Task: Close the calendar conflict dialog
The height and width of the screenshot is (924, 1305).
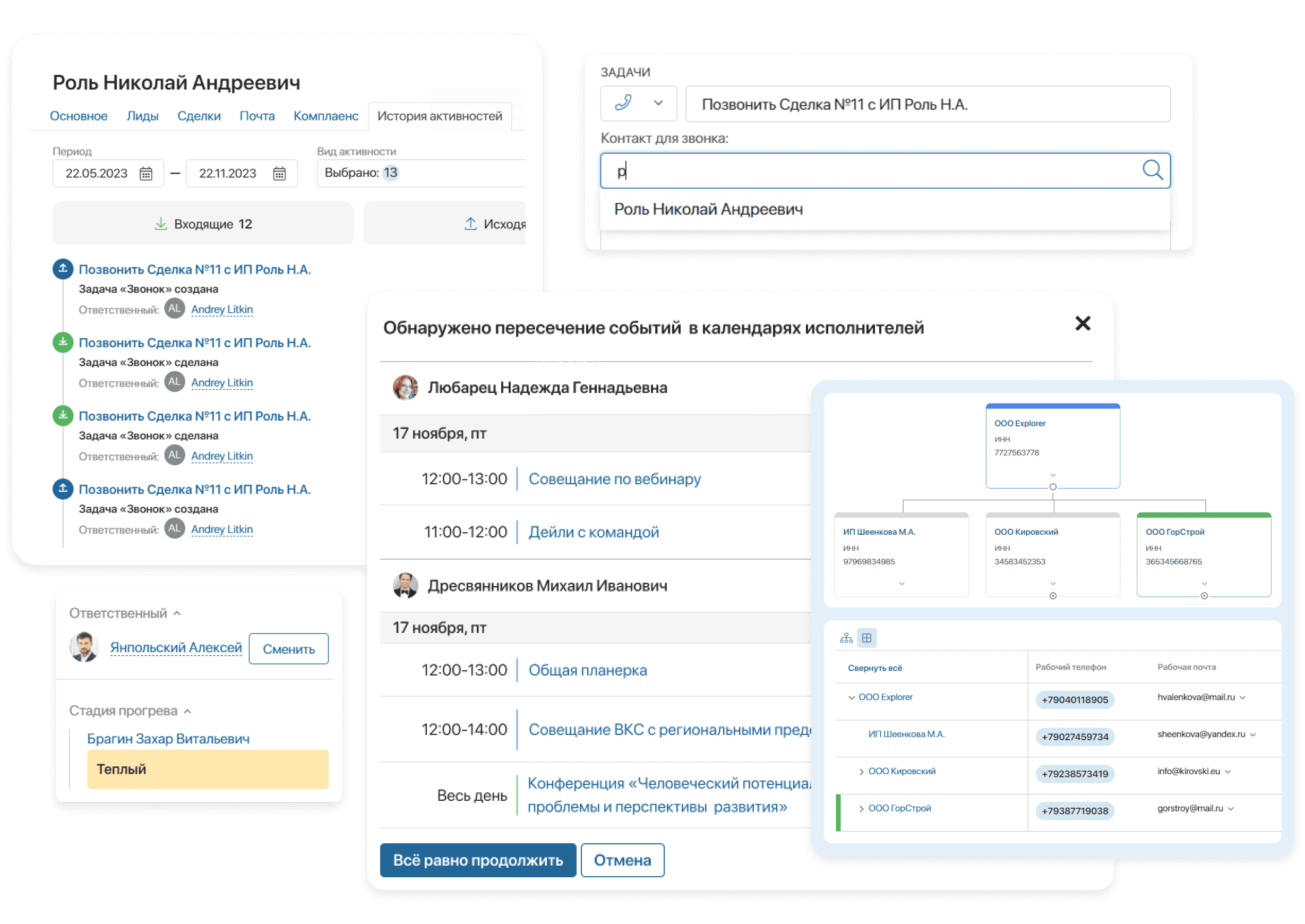Action: tap(1083, 323)
